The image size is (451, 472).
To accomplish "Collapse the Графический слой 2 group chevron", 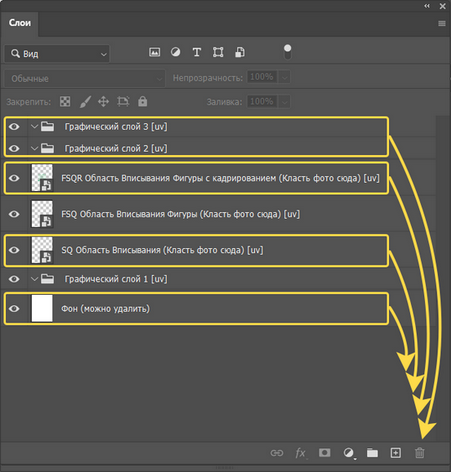I will pyautogui.click(x=34, y=148).
